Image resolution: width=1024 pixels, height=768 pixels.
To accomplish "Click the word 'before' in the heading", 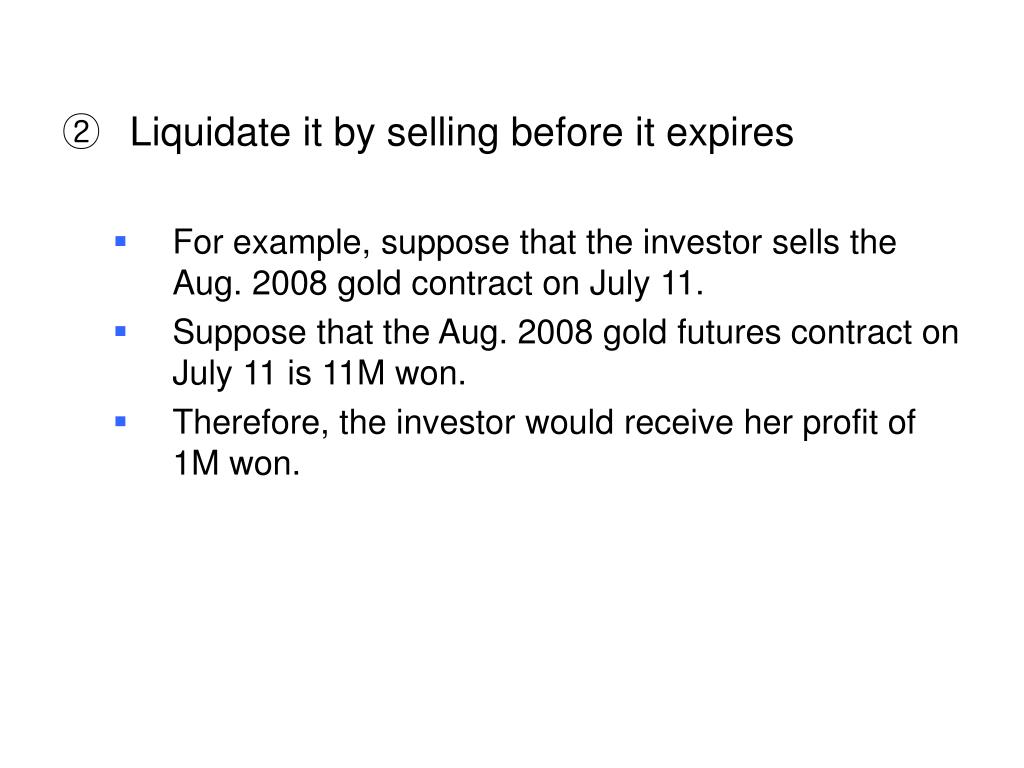I will (x=568, y=133).
